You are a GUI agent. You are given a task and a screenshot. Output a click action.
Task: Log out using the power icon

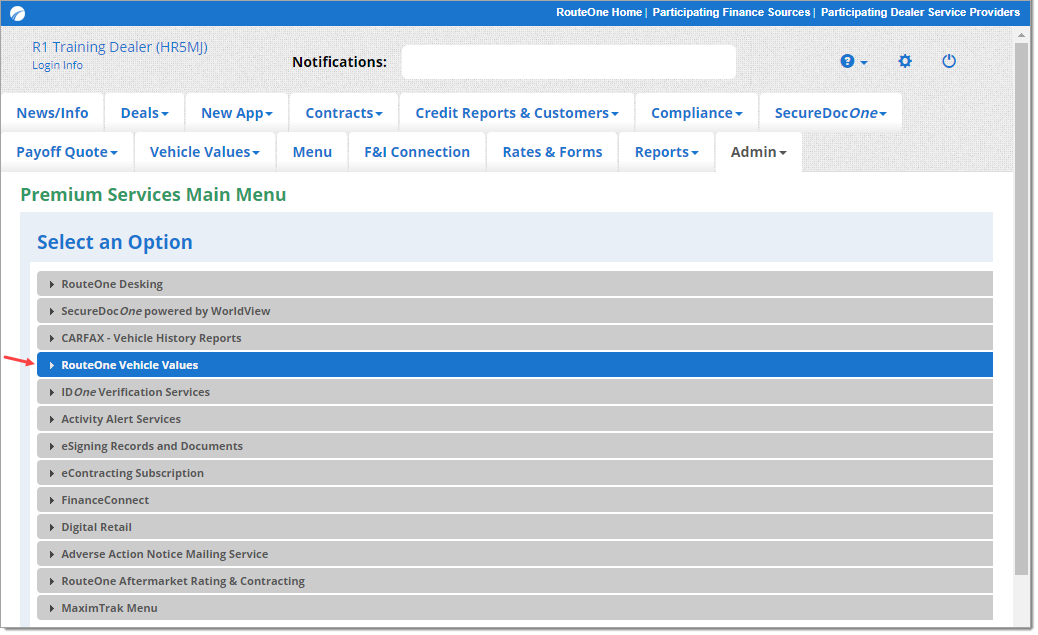(x=949, y=62)
